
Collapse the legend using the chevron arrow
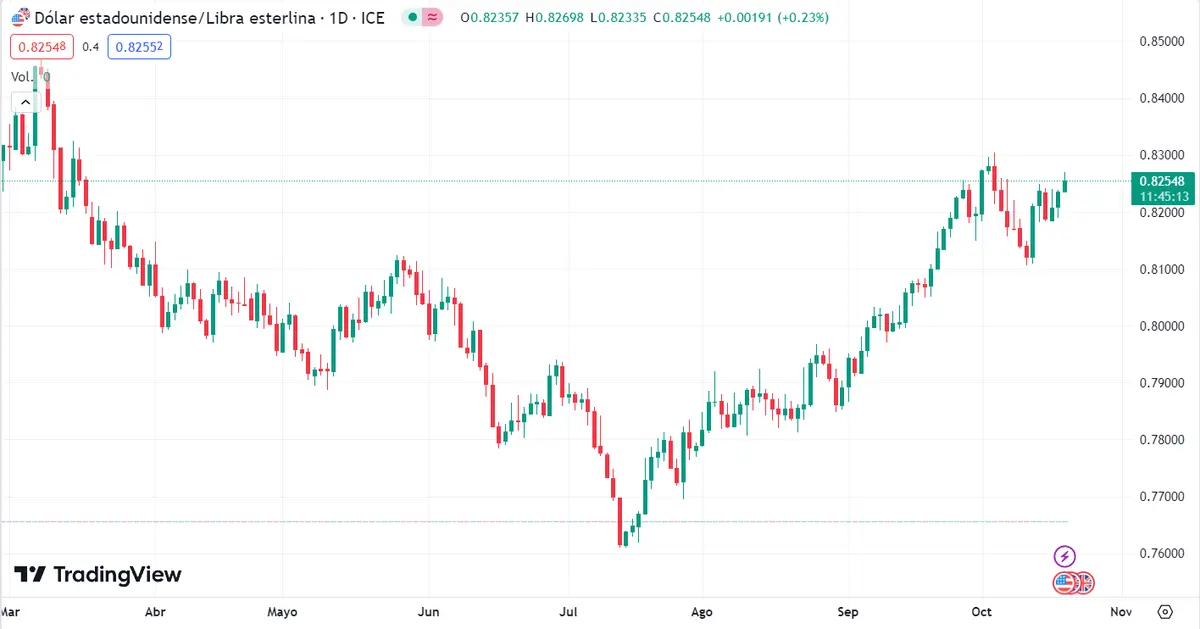click(x=24, y=101)
